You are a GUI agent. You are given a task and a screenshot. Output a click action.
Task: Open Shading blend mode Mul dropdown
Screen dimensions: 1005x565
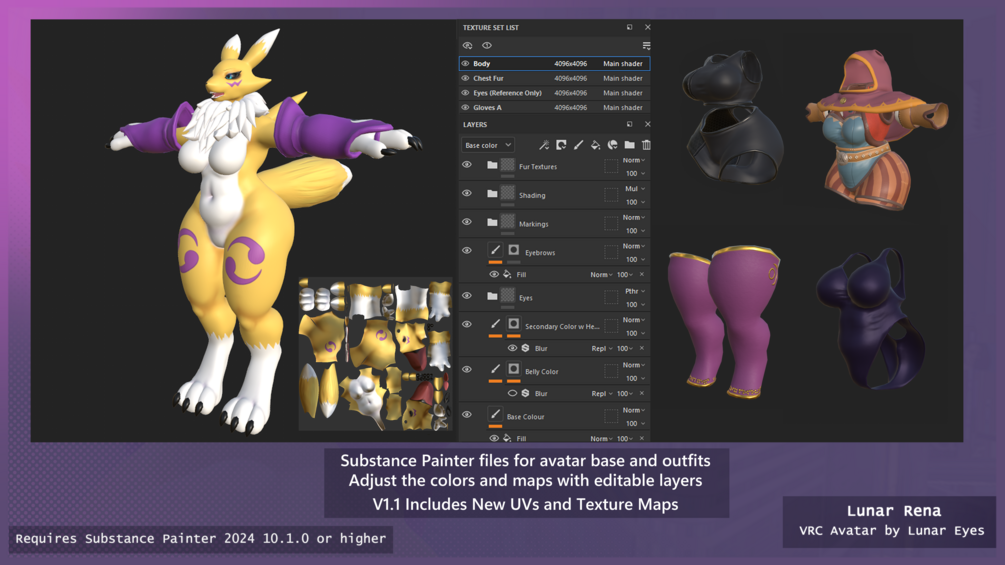coord(635,189)
